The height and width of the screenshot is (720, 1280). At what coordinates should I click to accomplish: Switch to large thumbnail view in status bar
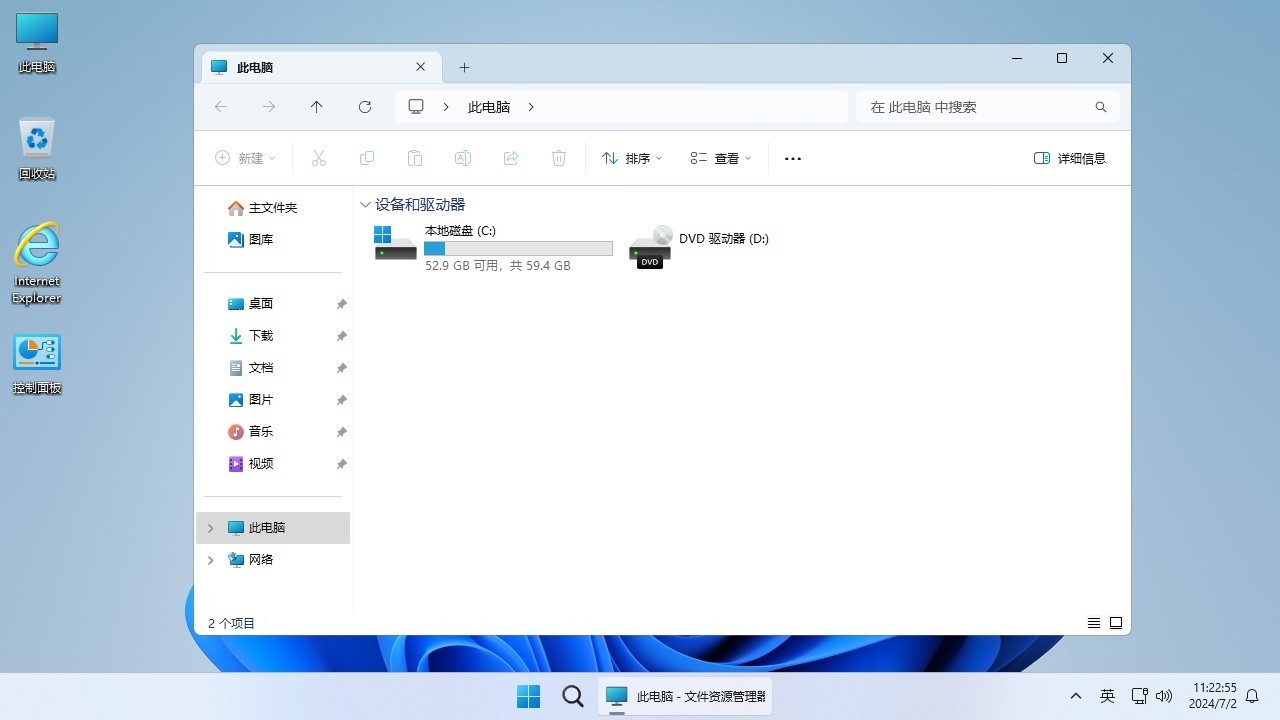tap(1116, 622)
